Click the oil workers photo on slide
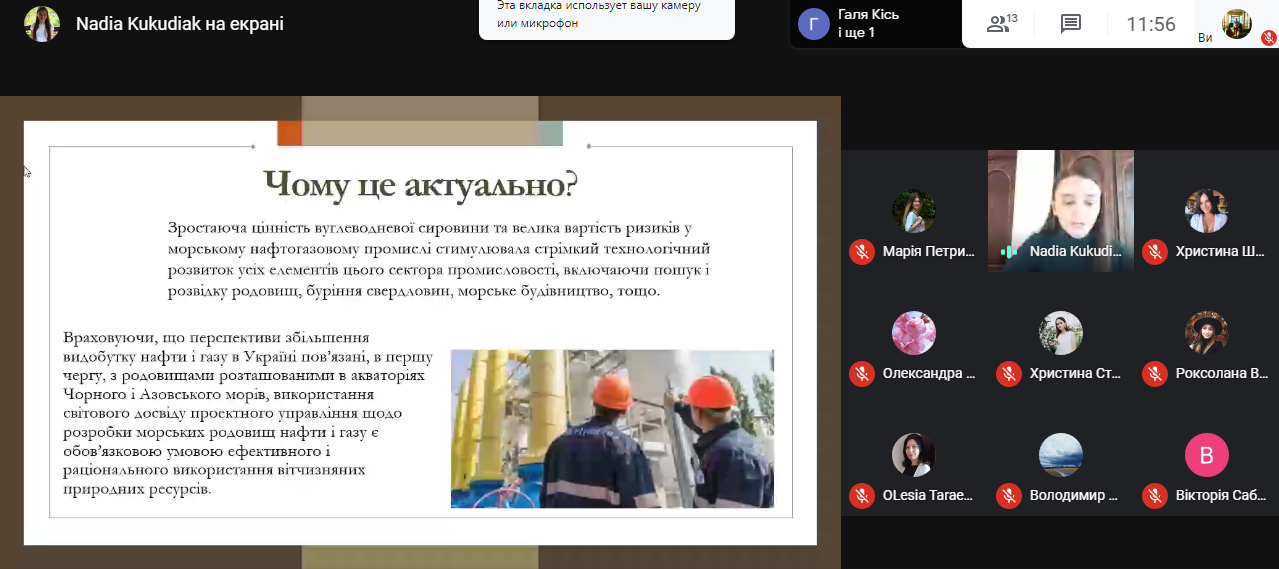The height and width of the screenshot is (569, 1279). tap(612, 428)
